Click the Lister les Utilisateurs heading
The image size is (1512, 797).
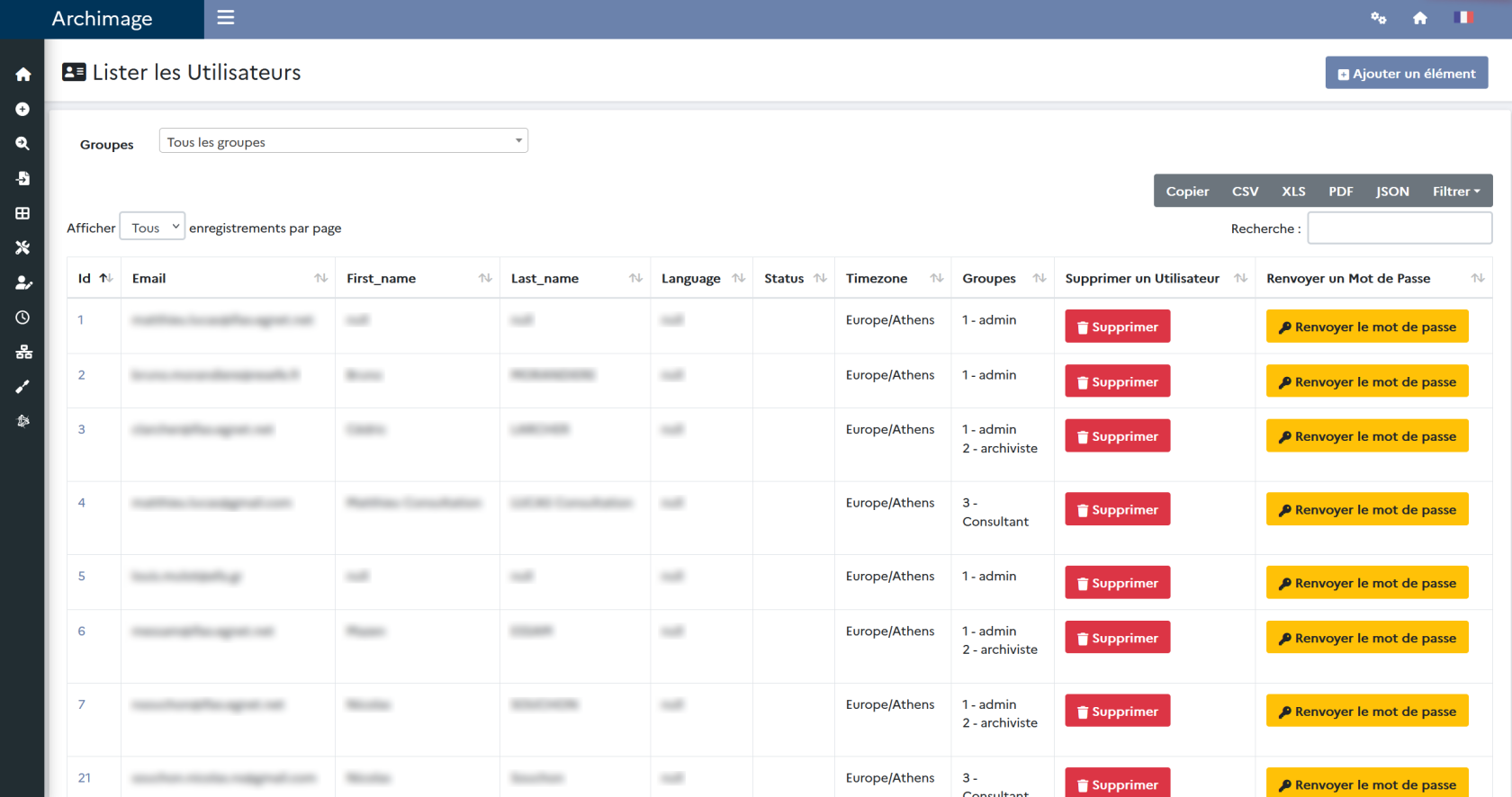coord(196,72)
